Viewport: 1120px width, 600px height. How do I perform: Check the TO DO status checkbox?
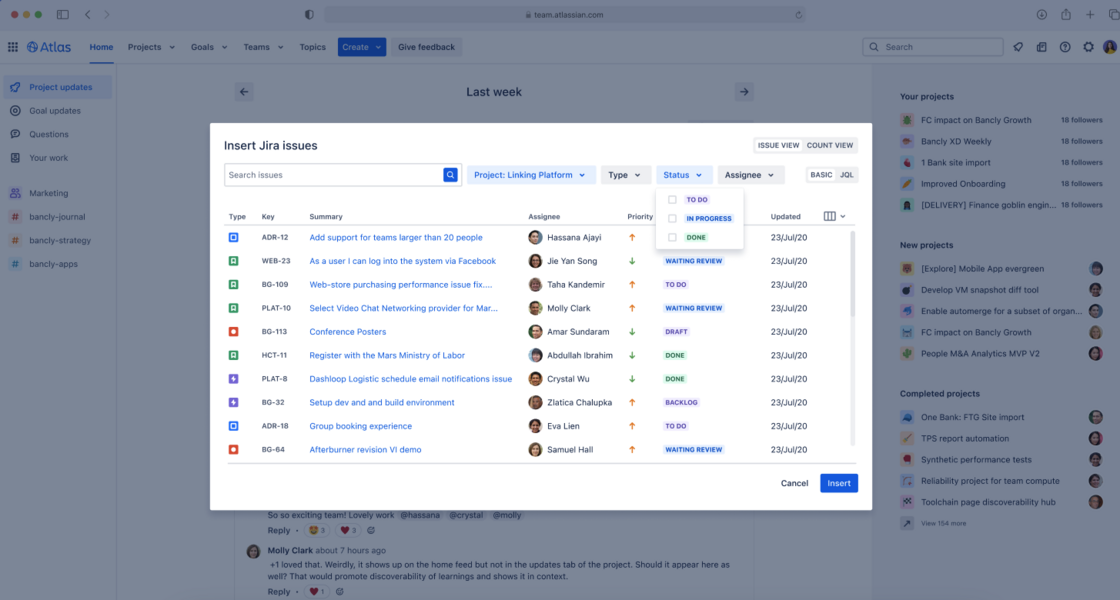[671, 199]
